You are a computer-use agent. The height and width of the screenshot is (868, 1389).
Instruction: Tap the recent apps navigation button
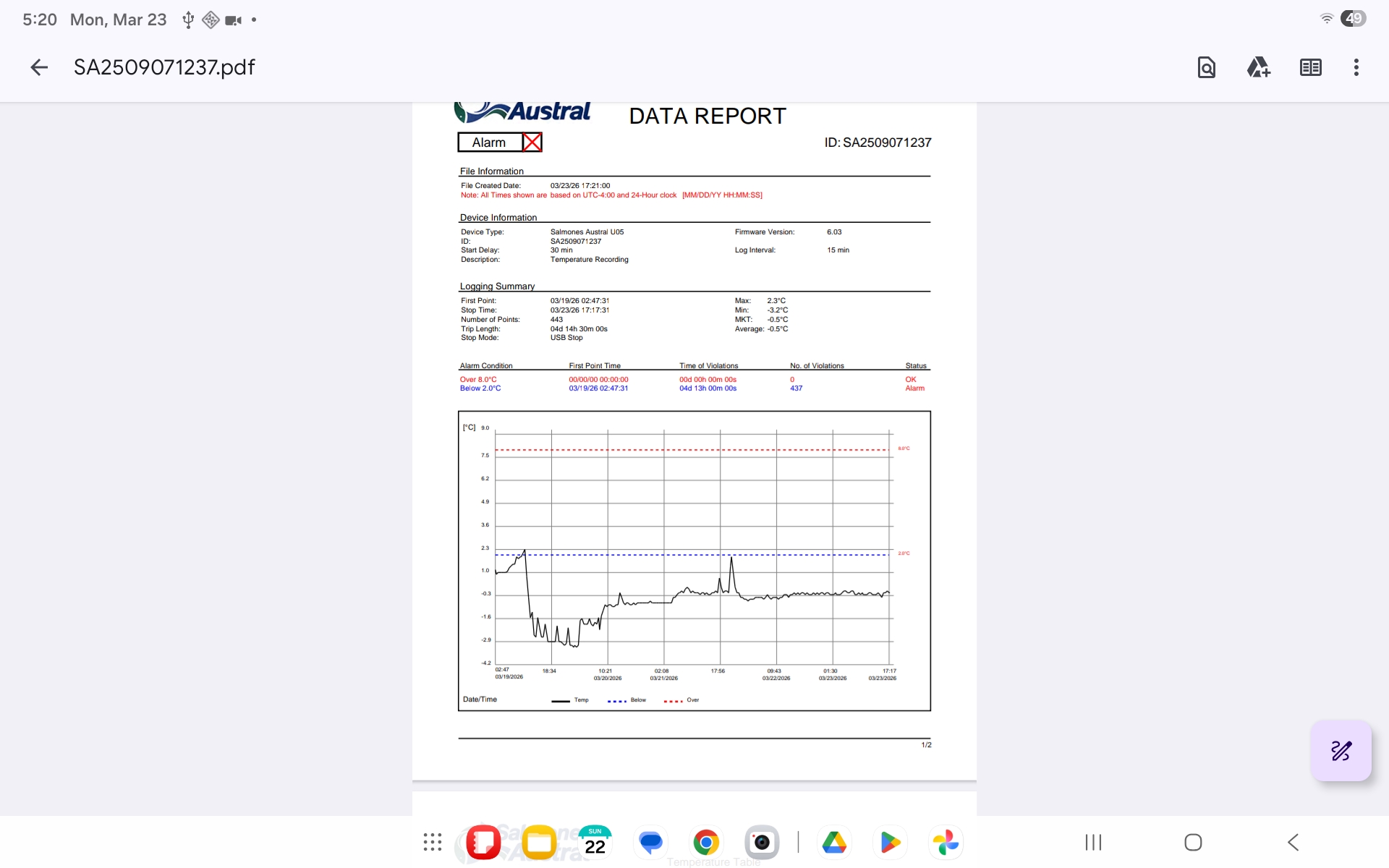[x=1093, y=842]
